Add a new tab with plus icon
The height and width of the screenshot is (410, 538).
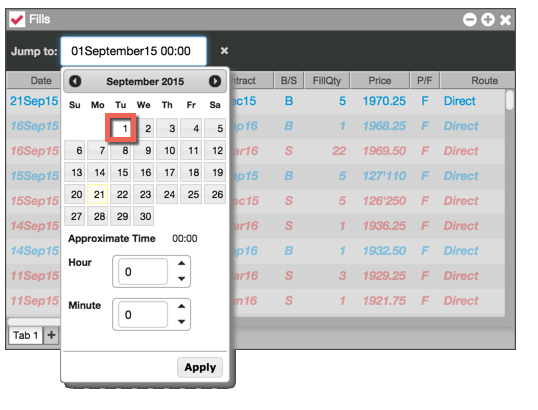tap(51, 335)
